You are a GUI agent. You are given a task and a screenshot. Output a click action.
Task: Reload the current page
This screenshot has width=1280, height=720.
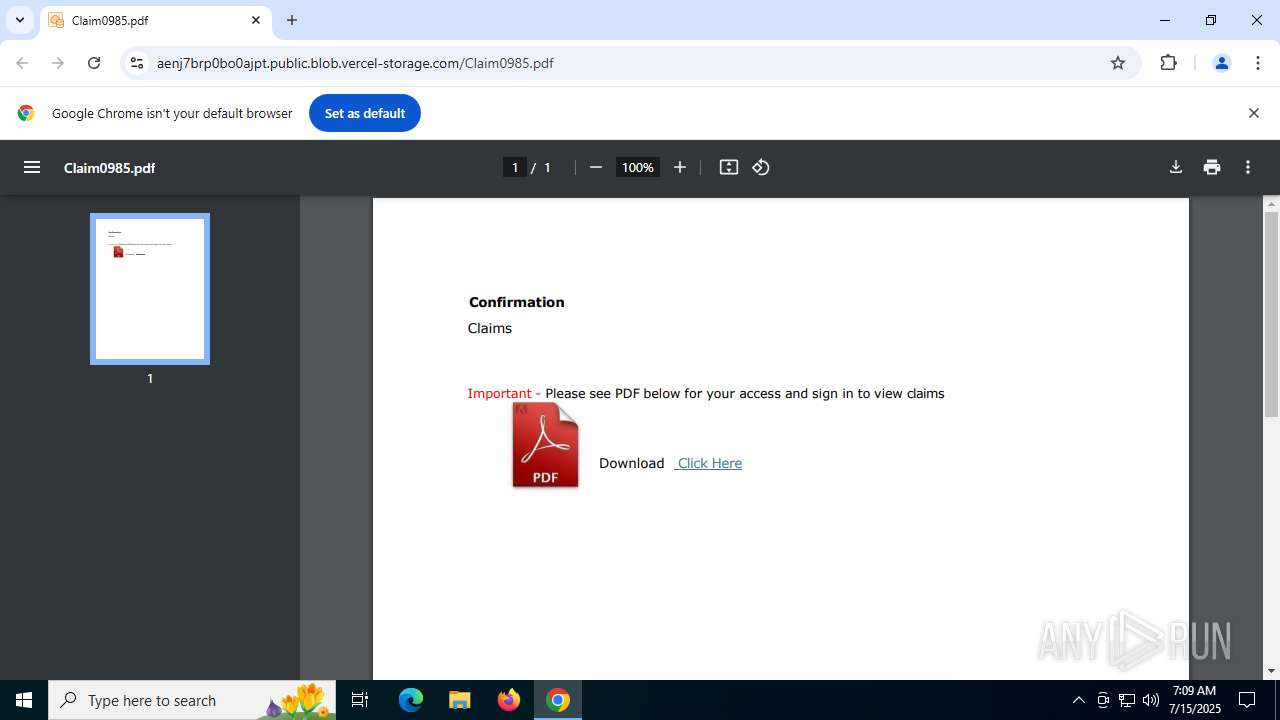coord(94,63)
